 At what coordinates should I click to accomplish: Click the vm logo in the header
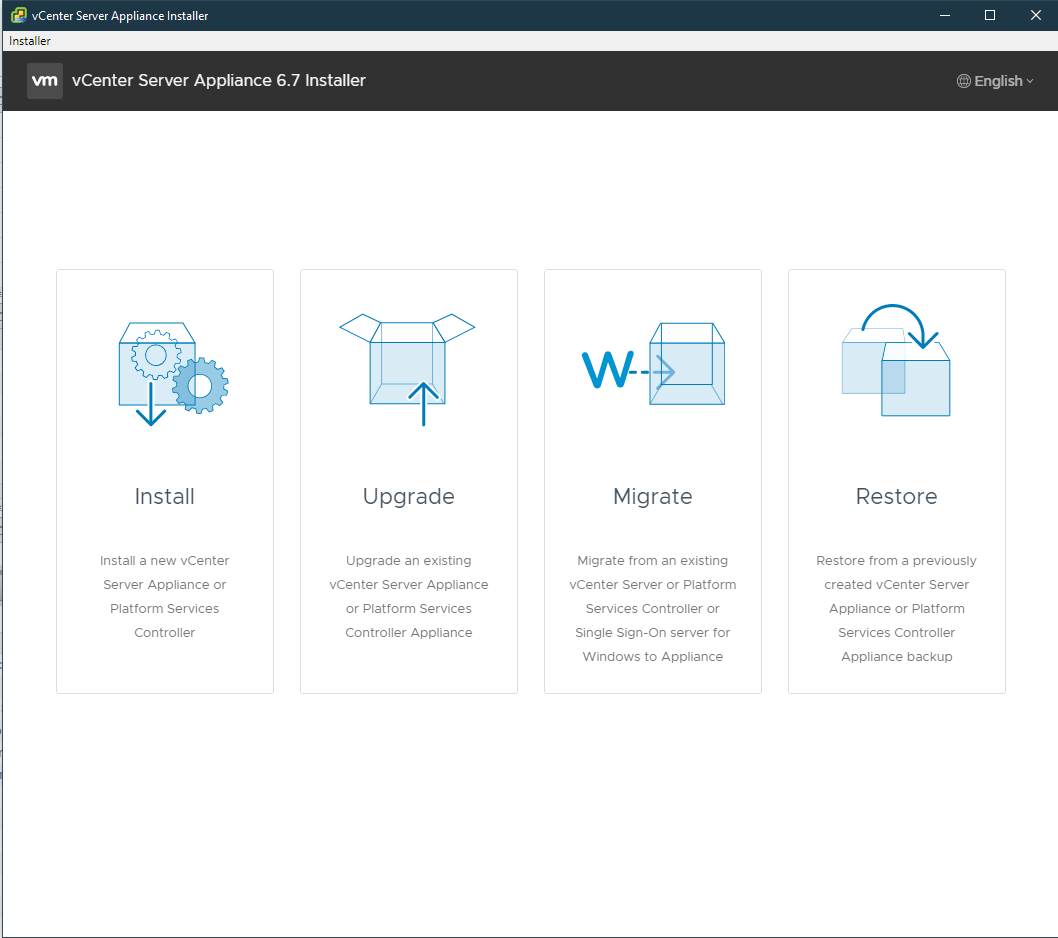pos(45,81)
